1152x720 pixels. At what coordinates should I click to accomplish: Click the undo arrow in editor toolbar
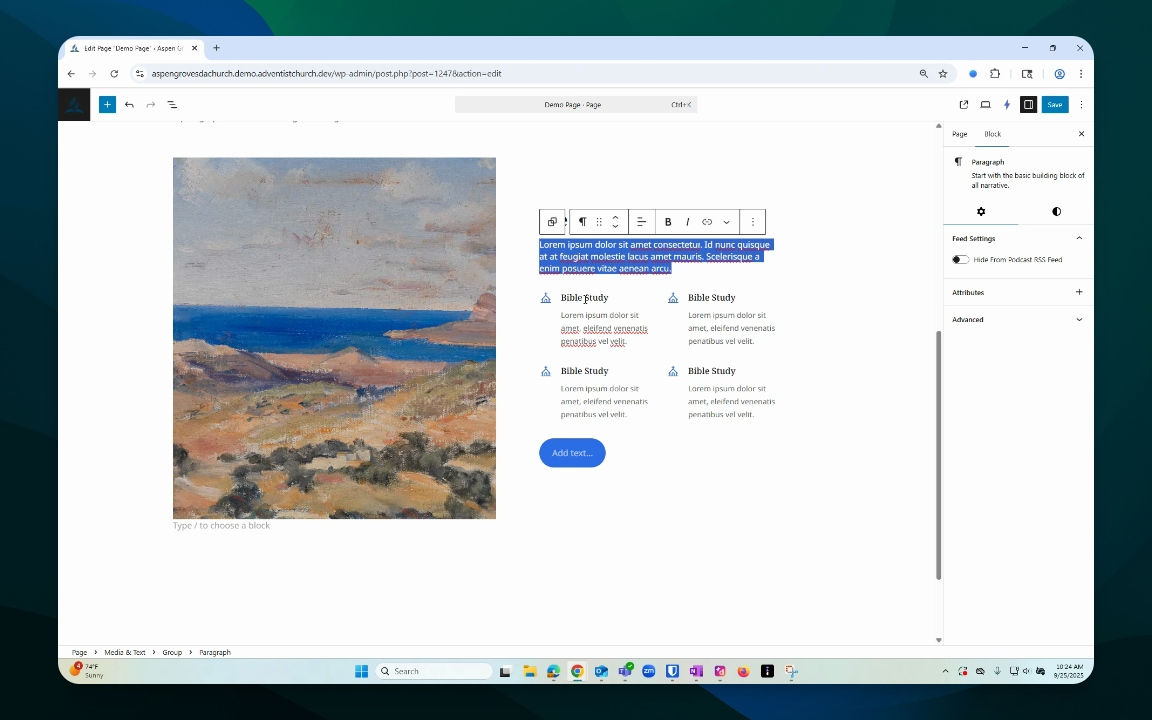tap(129, 105)
